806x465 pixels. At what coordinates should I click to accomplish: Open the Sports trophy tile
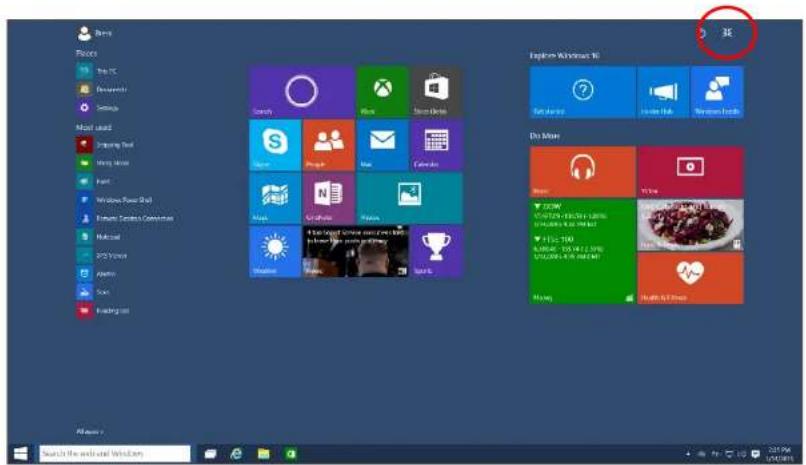[436, 252]
